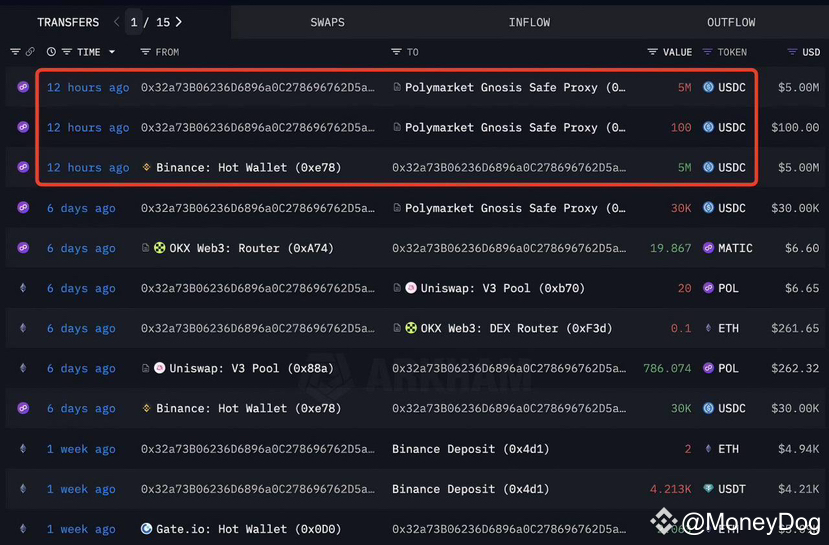Click the value 19.867 MATIC
Viewport: 829px width, 545px height.
pos(670,248)
